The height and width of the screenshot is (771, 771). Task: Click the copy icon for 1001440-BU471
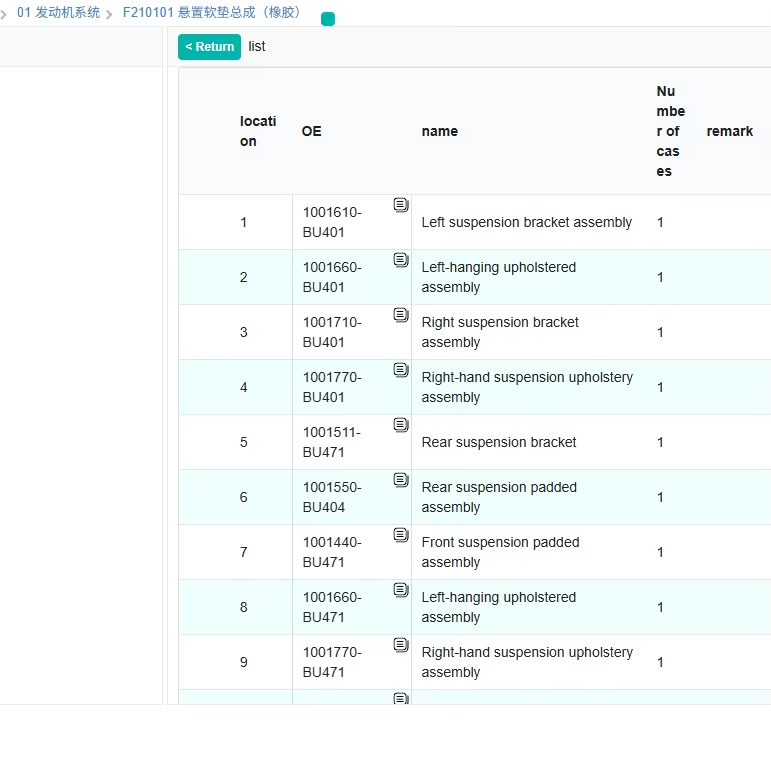coord(401,535)
